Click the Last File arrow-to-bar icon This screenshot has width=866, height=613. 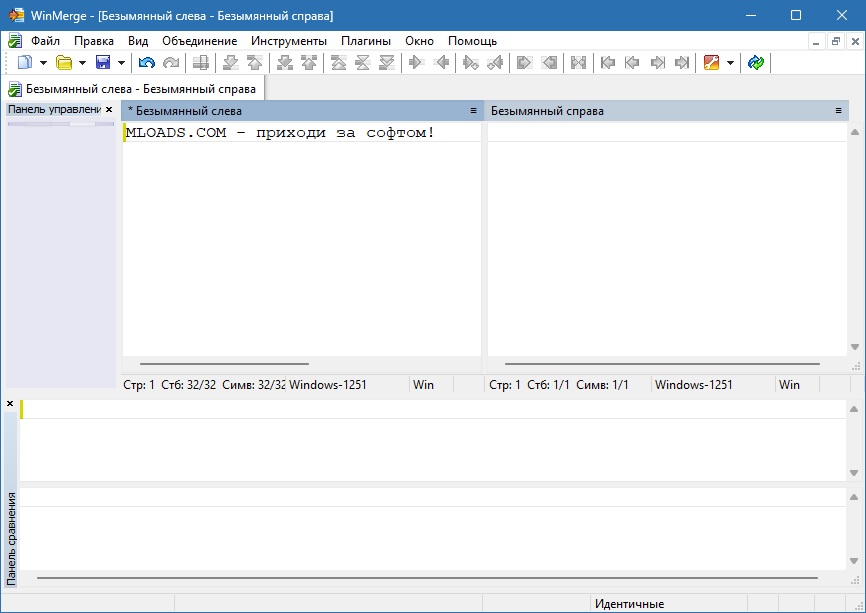(x=682, y=62)
